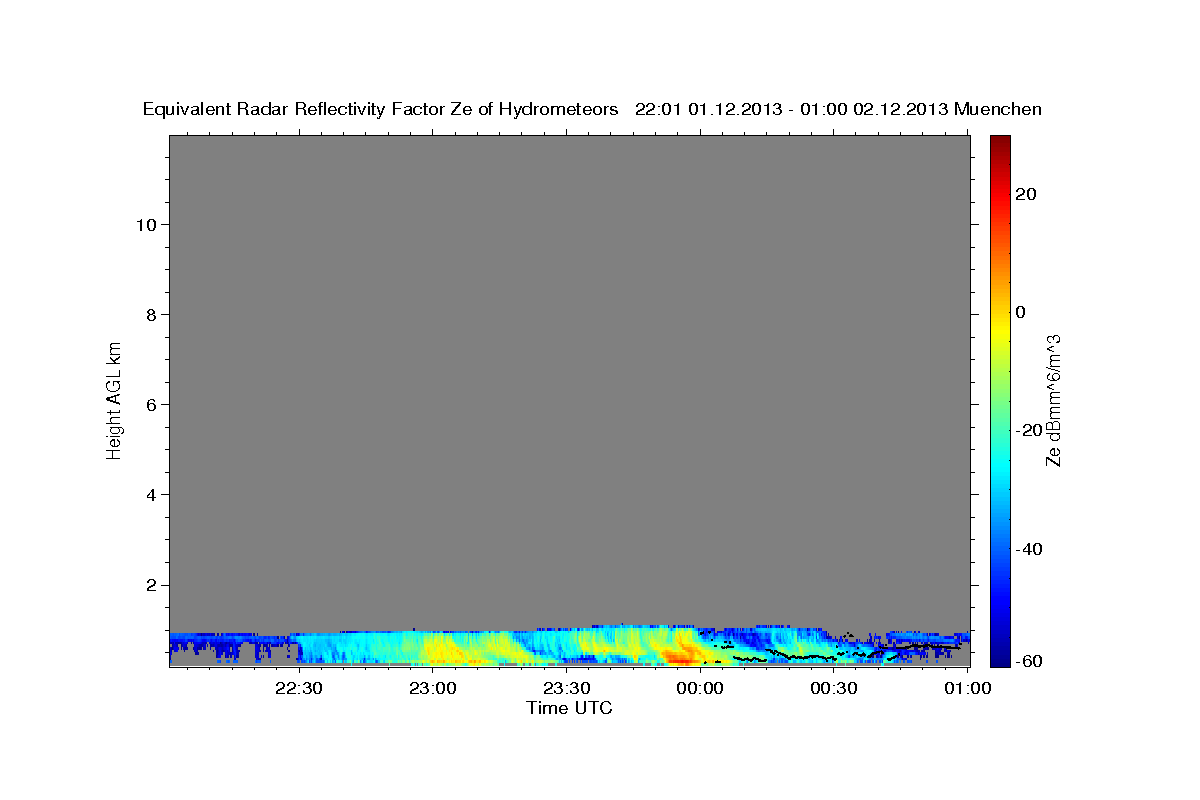Image resolution: width=1200 pixels, height=800 pixels.
Task: Click the 00:00 time tick label
Action: coord(700,688)
